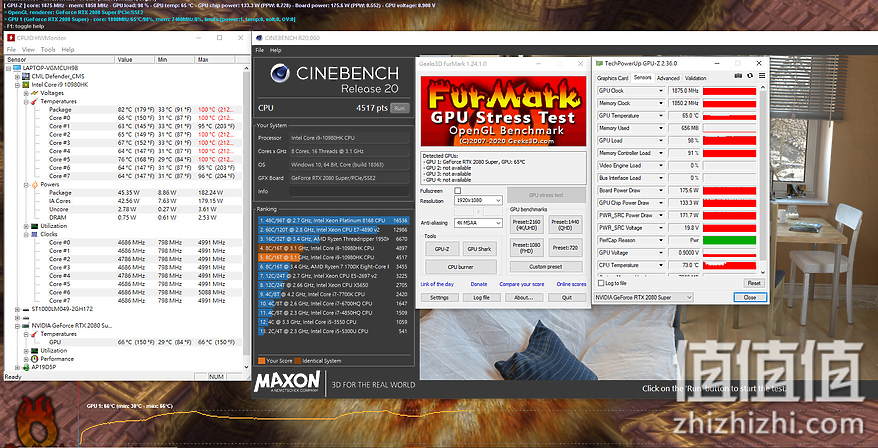Click the GPU-Z title bar icon
Viewport: 878px width, 448px height.
(600, 63)
